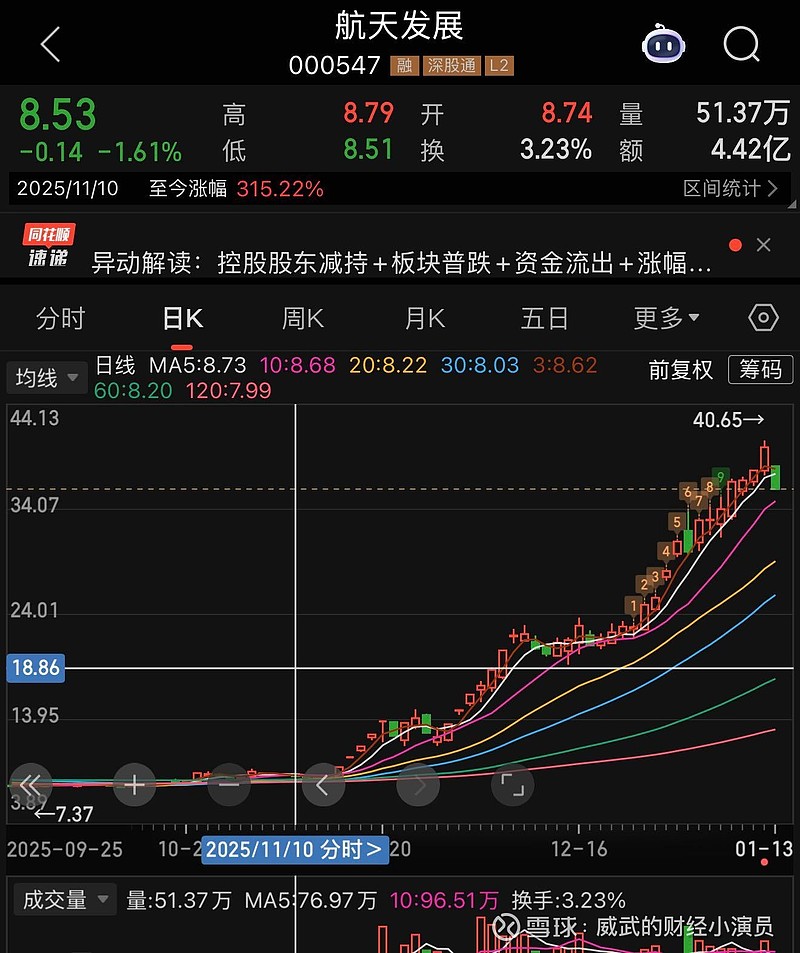800x953 pixels.
Task: Zoom in on chart using plus icon
Action: (x=134, y=785)
